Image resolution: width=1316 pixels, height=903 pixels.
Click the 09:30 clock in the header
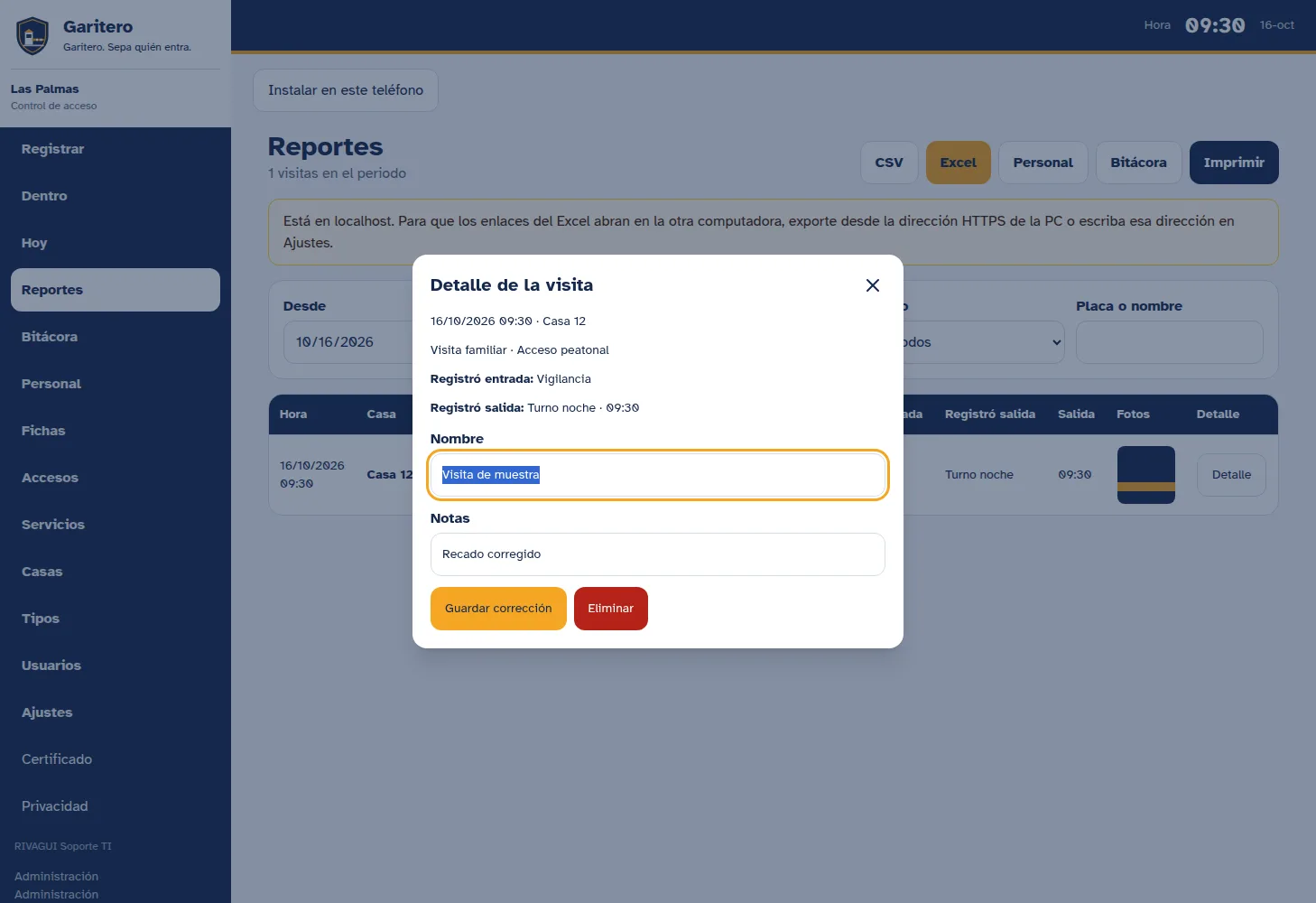click(1215, 25)
